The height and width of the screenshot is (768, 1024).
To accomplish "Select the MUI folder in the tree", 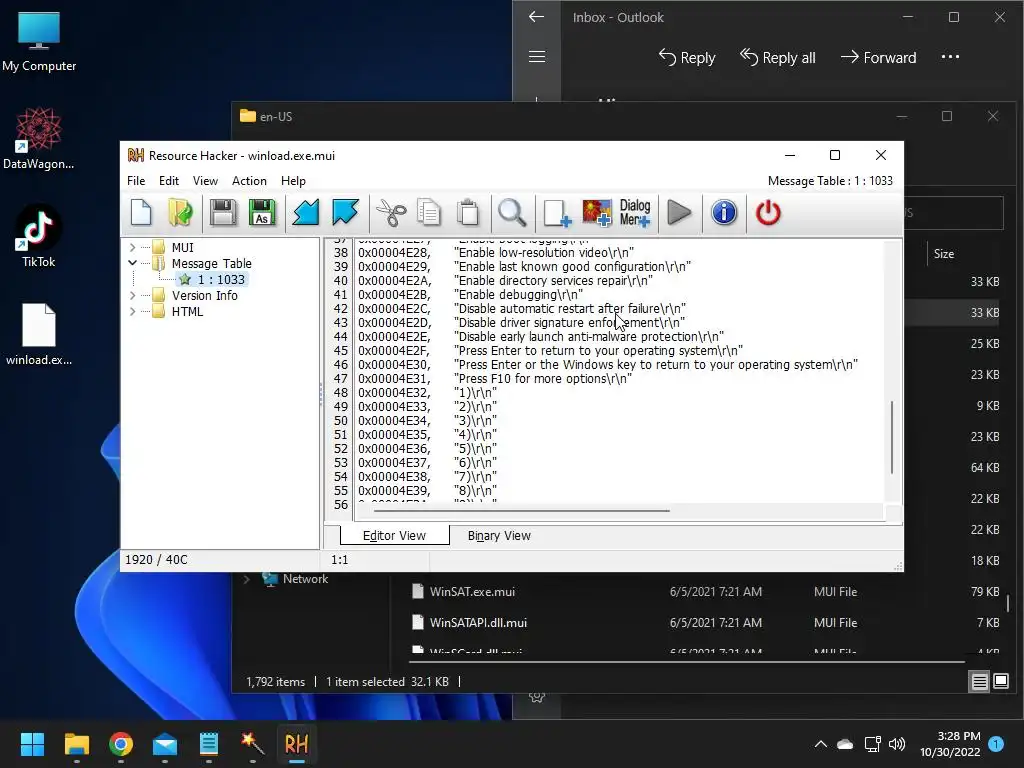I will click(182, 248).
